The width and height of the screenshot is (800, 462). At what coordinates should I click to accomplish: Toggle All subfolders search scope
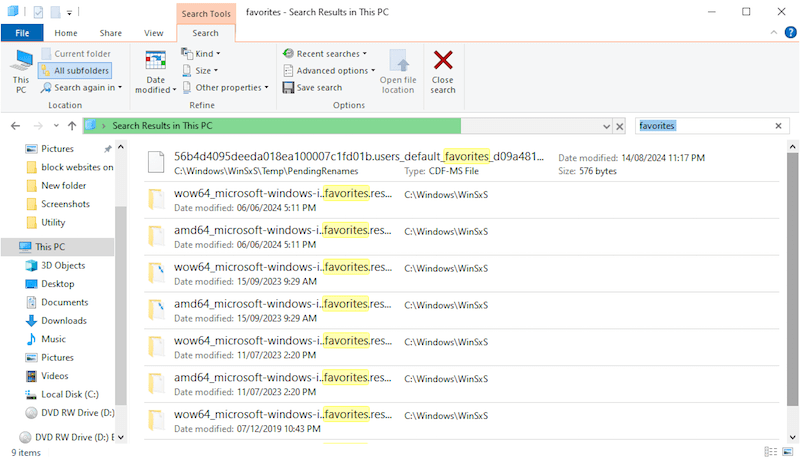(75, 70)
